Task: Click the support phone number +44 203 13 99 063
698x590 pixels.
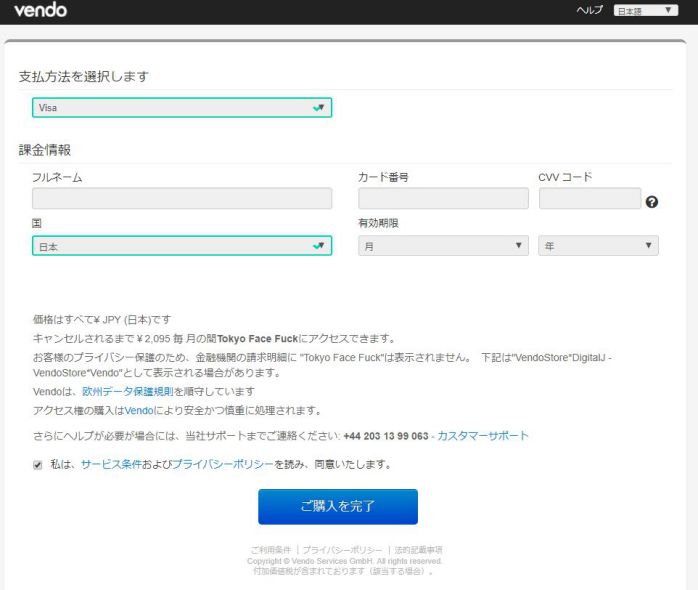Action: pyautogui.click(x=386, y=436)
